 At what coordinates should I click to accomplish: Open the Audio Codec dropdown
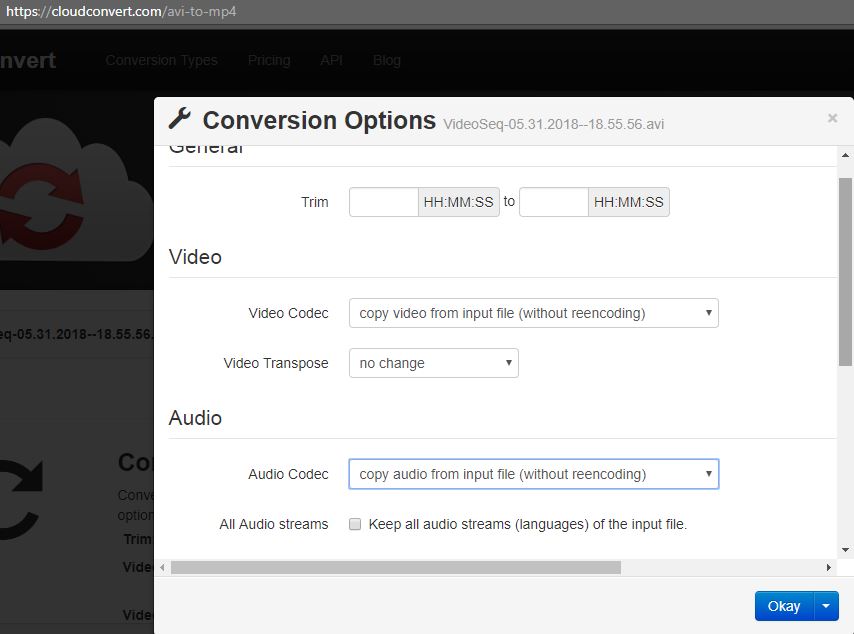click(x=533, y=474)
